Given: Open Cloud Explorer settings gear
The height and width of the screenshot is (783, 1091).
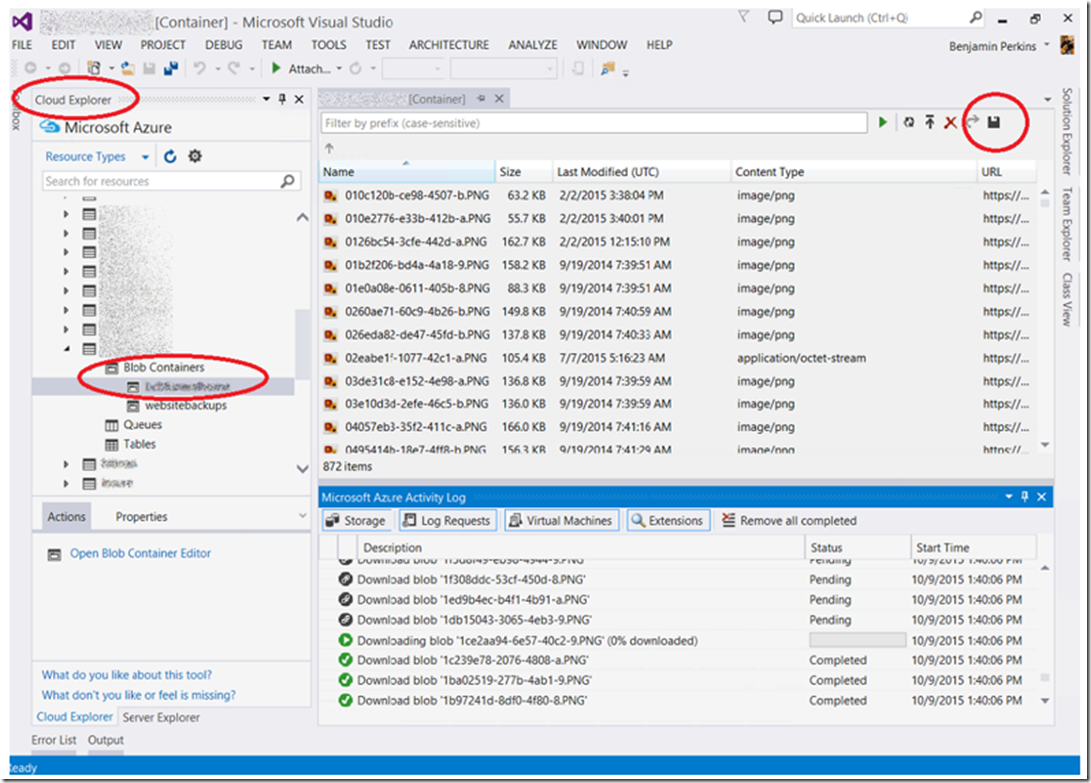Looking at the screenshot, I should [195, 156].
